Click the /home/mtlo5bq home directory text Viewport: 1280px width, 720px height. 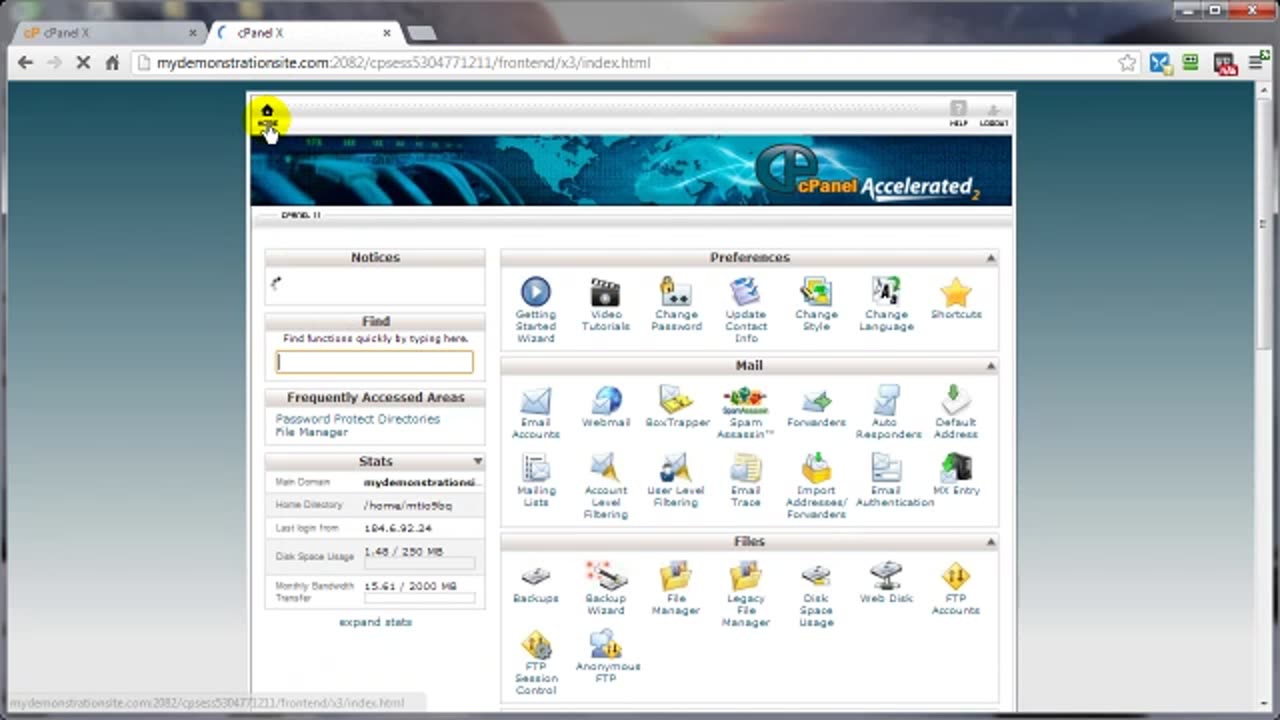[407, 506]
